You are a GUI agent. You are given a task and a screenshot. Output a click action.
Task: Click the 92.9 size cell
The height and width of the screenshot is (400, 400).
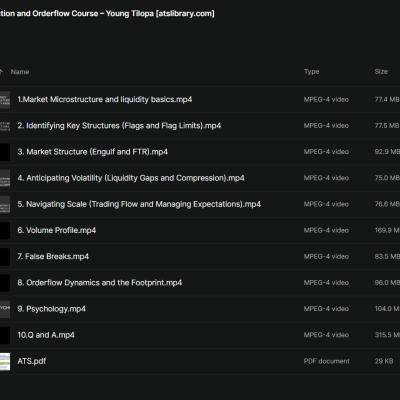[x=387, y=152]
